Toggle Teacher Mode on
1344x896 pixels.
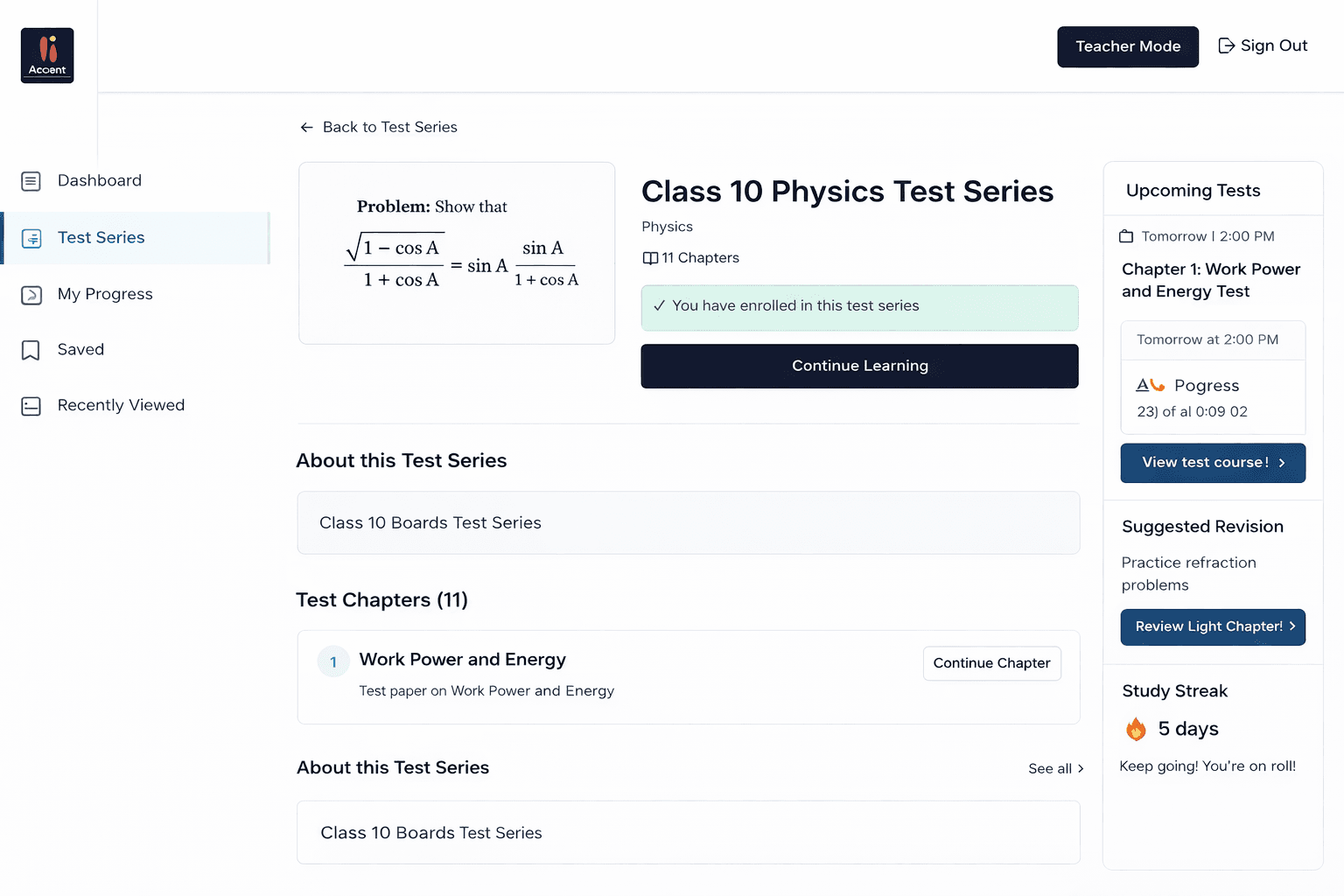(1127, 46)
